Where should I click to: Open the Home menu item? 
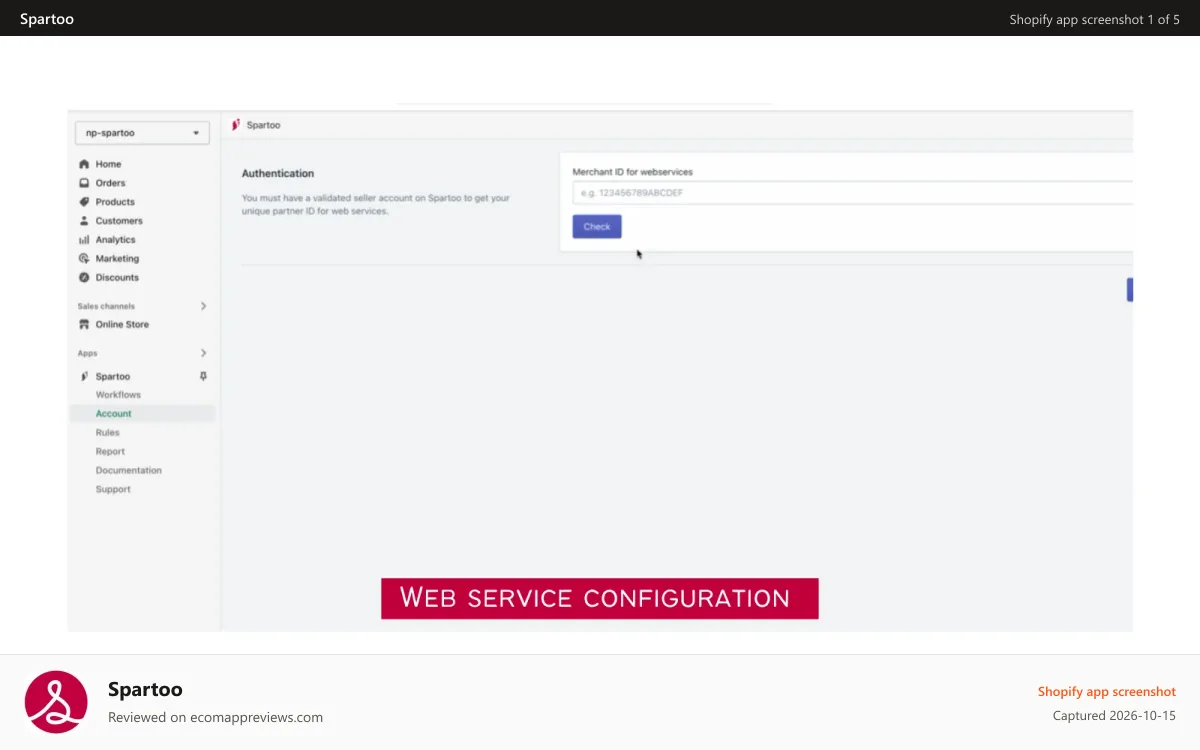coord(108,164)
